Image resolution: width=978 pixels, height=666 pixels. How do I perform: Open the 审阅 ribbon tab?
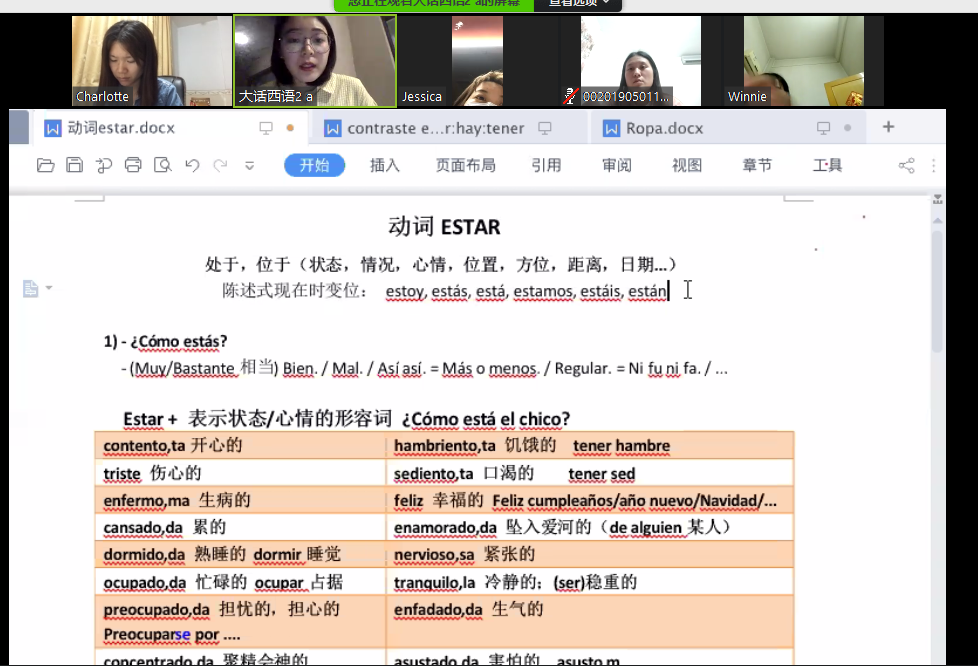pos(616,165)
